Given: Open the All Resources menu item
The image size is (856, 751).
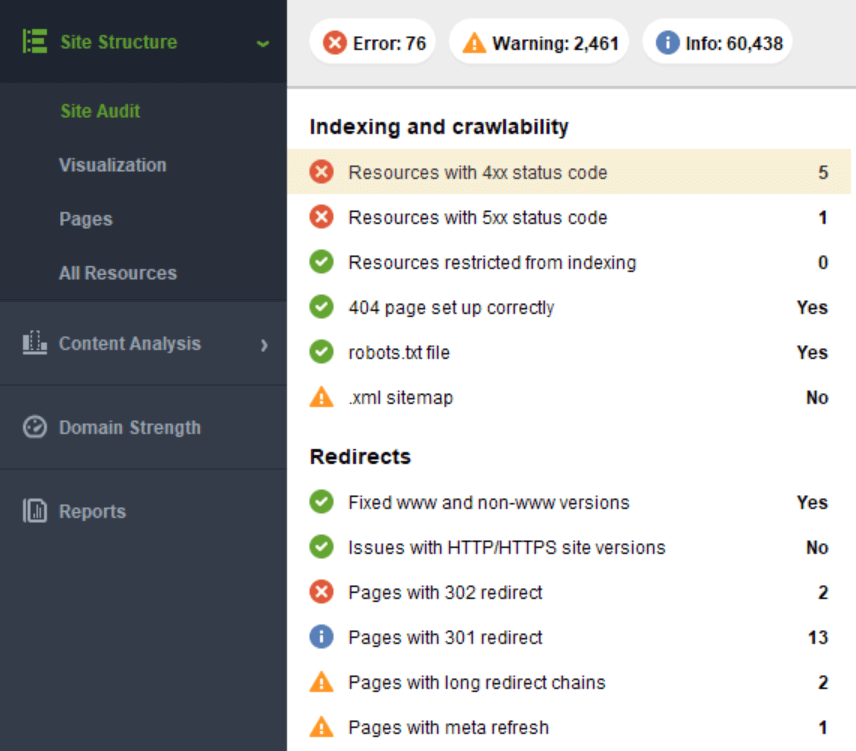Looking at the screenshot, I should pyautogui.click(x=118, y=273).
